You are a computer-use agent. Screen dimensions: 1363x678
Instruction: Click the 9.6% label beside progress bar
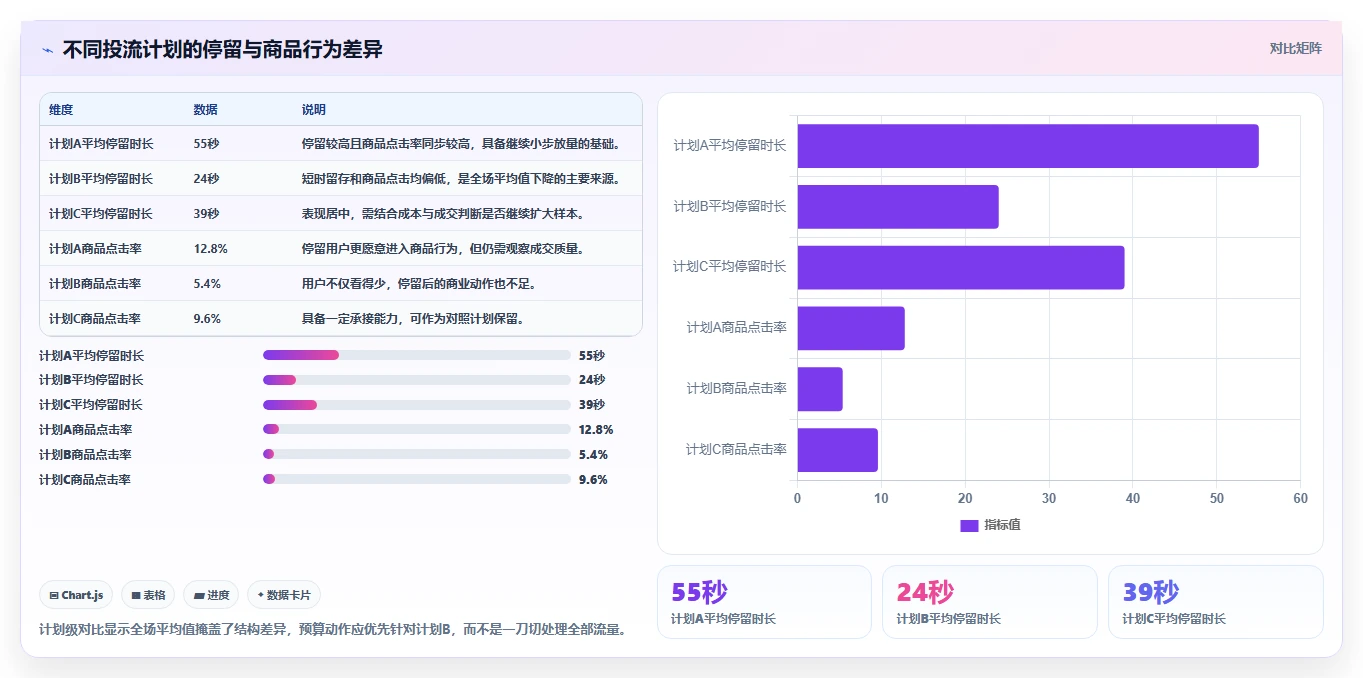pos(593,480)
